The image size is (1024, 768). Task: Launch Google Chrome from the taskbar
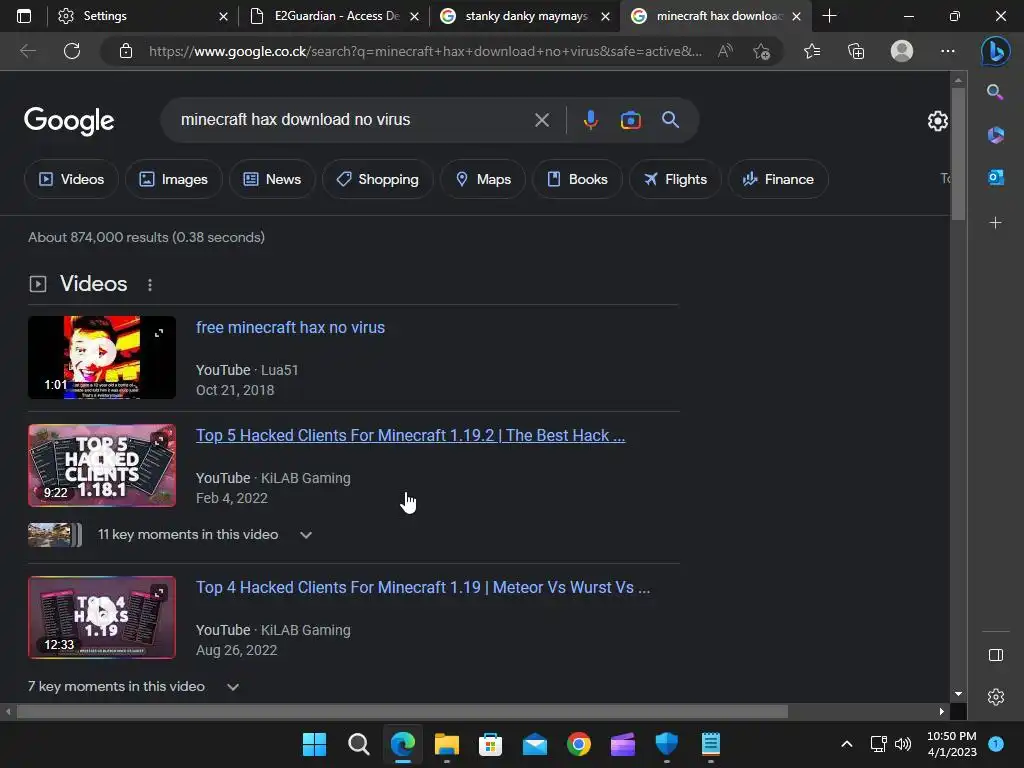[579, 744]
